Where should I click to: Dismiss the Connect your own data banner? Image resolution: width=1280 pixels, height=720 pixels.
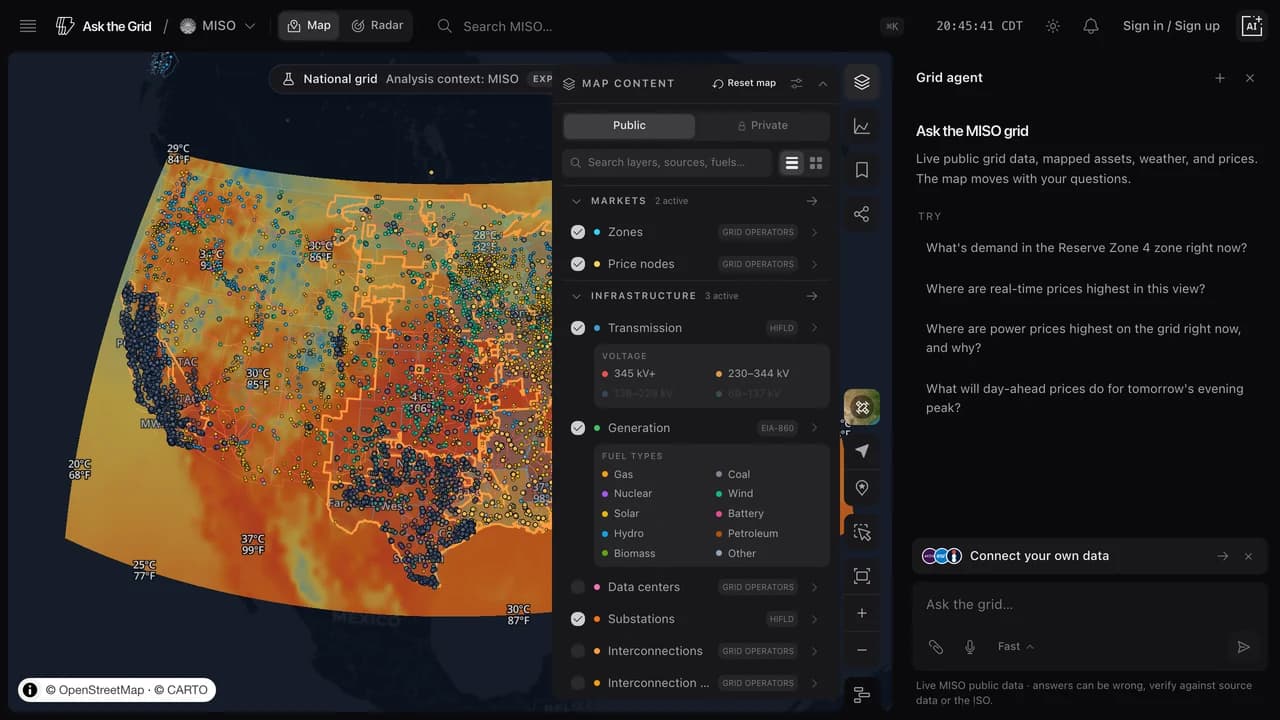pyautogui.click(x=1248, y=556)
